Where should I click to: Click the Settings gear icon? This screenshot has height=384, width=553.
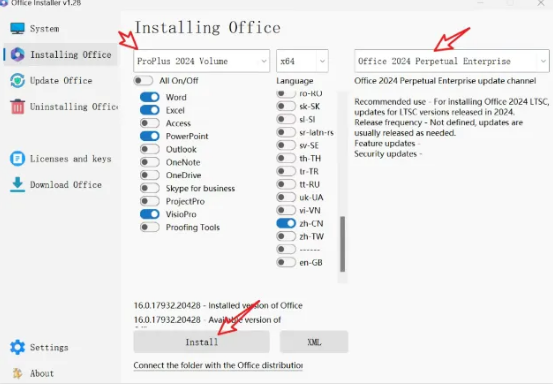coord(17,347)
